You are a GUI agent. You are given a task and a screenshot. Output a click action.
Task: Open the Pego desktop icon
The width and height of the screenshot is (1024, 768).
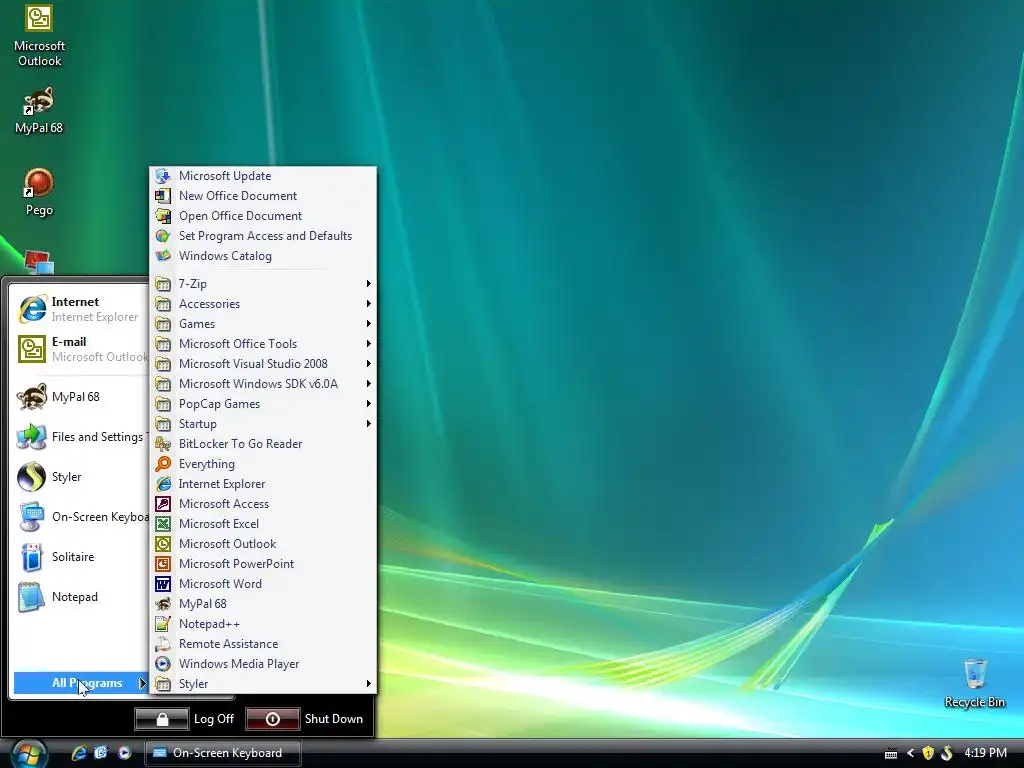click(x=39, y=192)
